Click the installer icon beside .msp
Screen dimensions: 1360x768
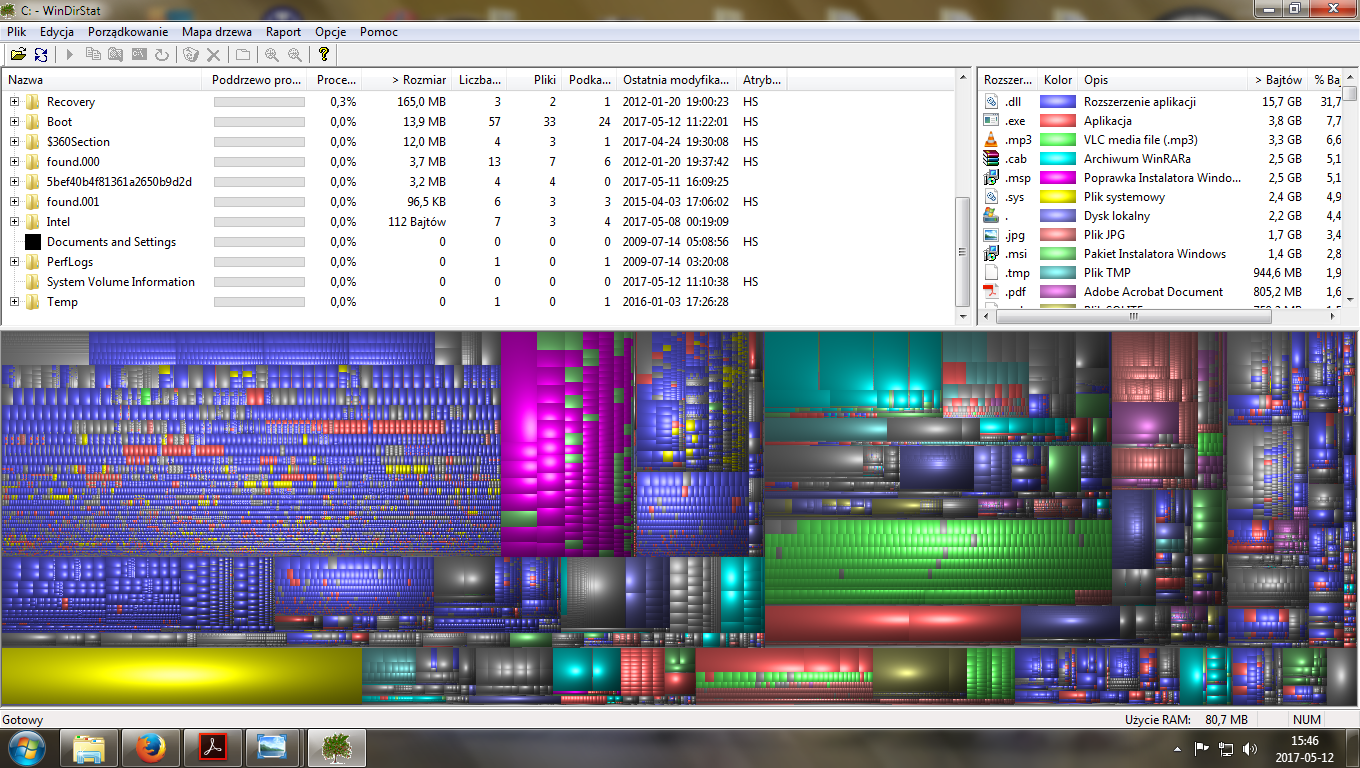[x=991, y=178]
